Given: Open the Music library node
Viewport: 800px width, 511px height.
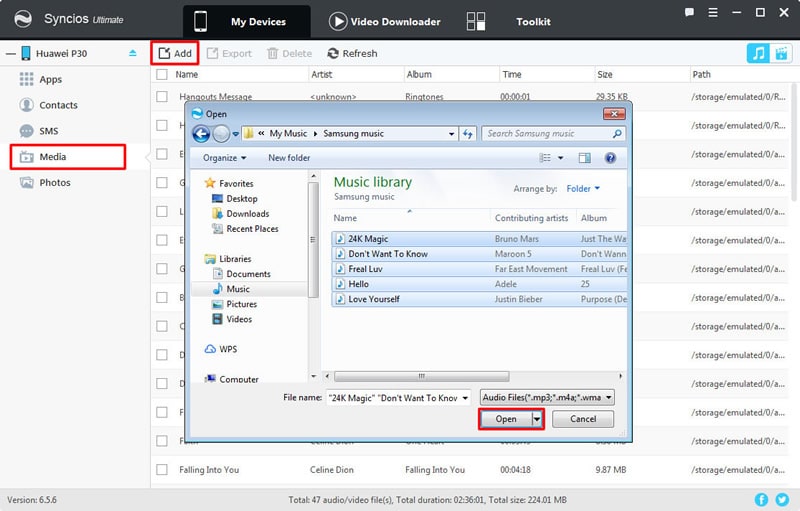Looking at the screenshot, I should 231,289.
